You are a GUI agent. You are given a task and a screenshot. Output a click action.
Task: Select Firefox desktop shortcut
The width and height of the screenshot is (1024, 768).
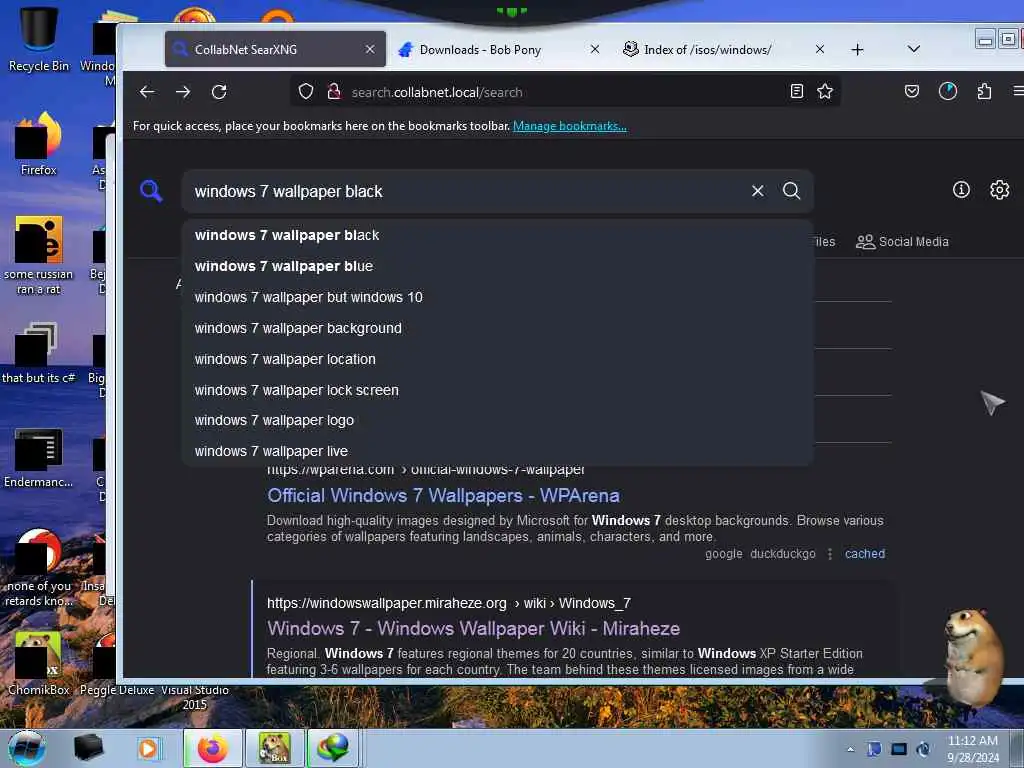click(x=39, y=144)
